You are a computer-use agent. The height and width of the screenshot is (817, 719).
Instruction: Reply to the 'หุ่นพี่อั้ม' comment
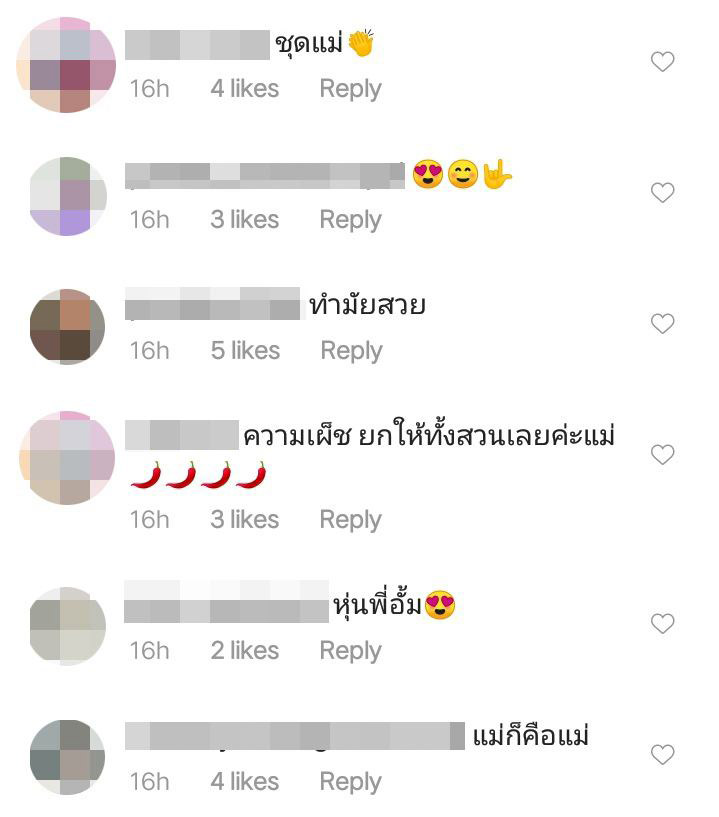350,651
